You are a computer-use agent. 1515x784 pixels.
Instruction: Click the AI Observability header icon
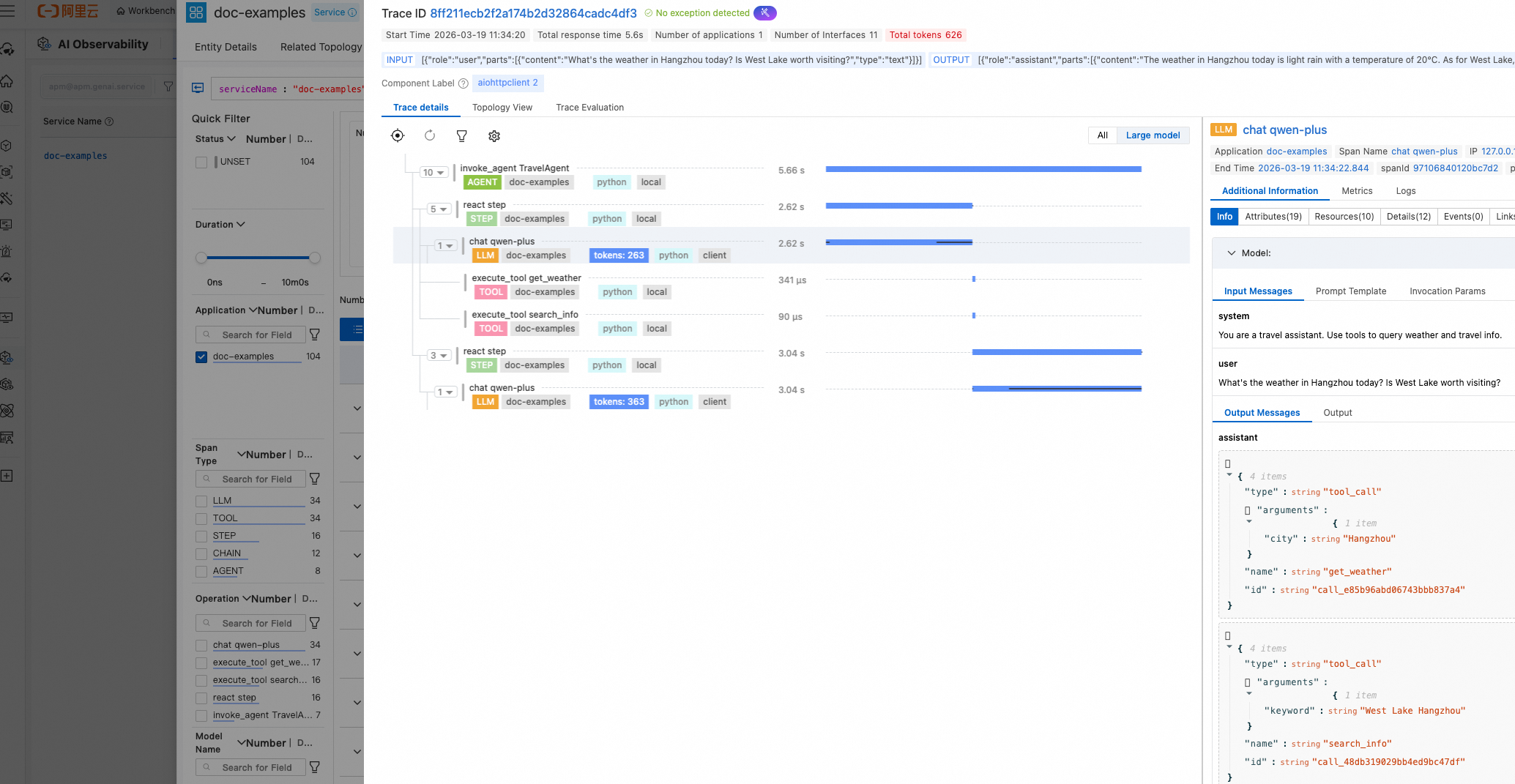coord(44,44)
